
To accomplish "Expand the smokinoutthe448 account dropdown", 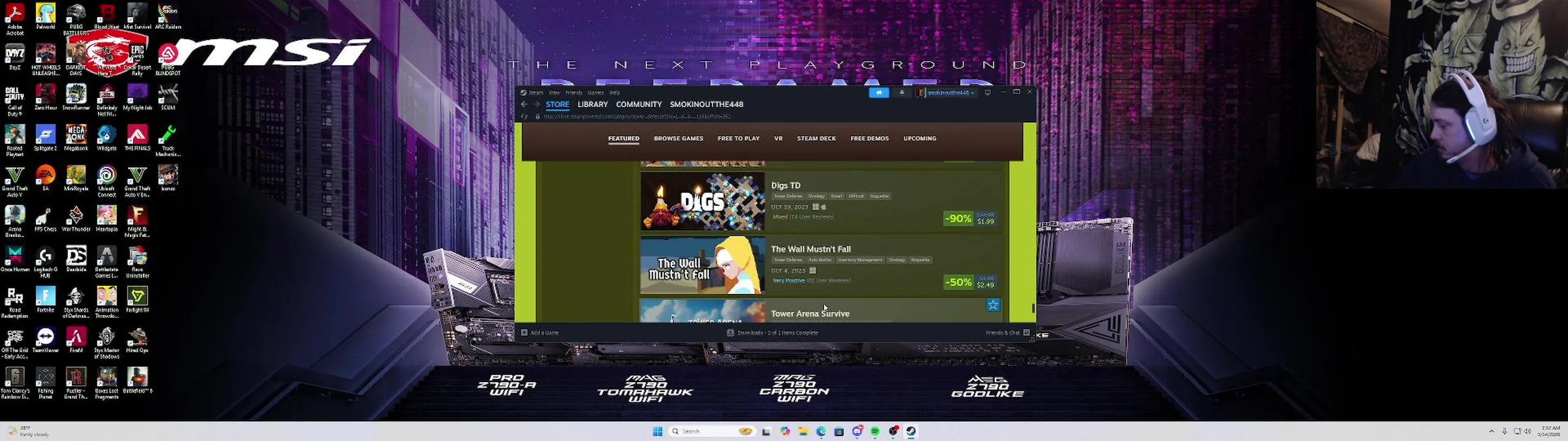I will pyautogui.click(x=947, y=92).
